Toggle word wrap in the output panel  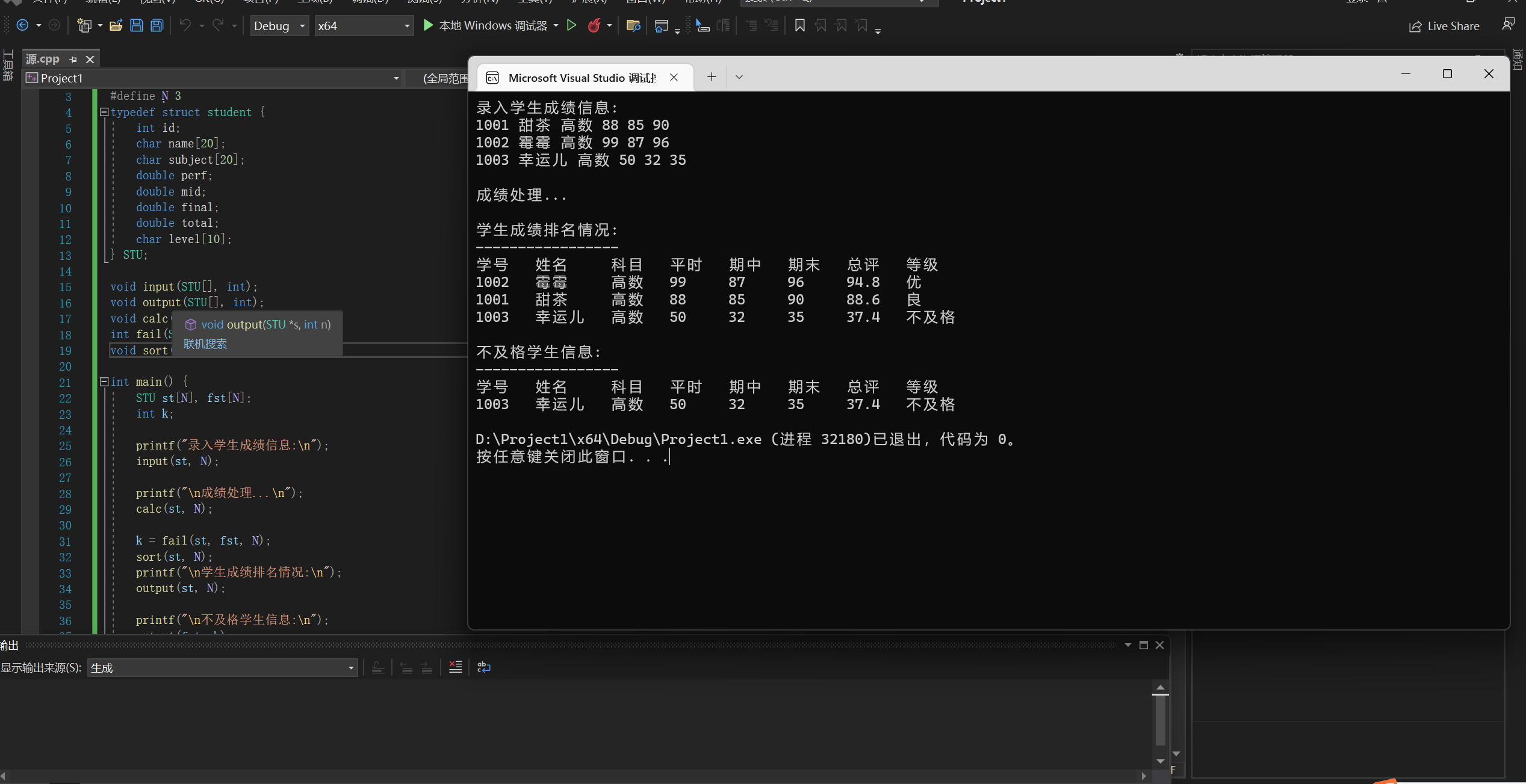point(484,667)
